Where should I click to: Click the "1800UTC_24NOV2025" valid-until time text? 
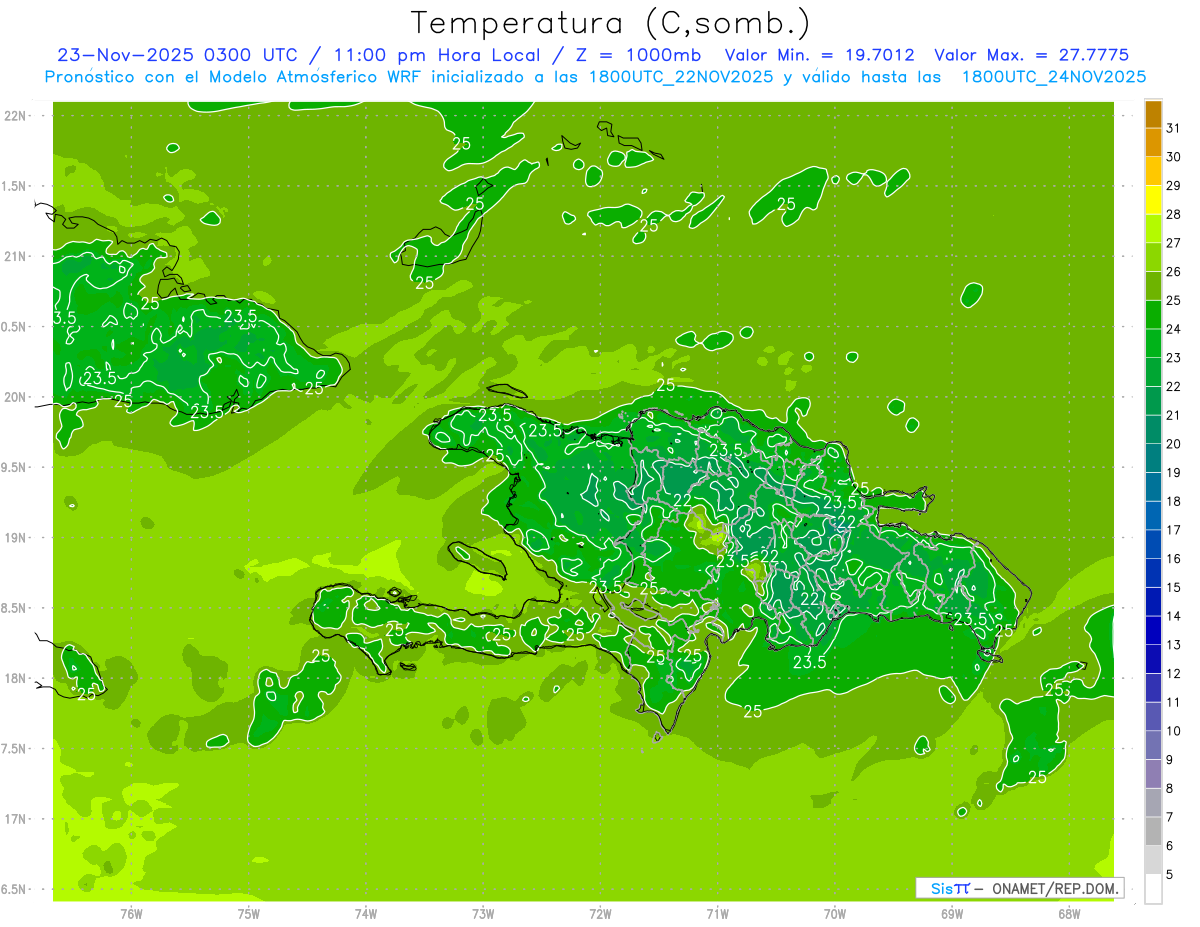[x=1053, y=76]
